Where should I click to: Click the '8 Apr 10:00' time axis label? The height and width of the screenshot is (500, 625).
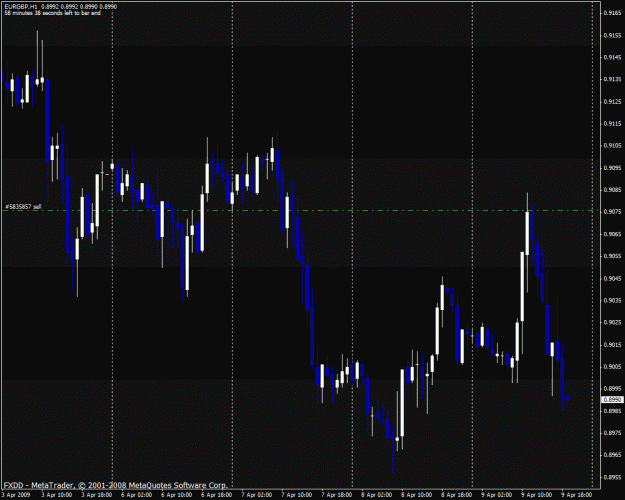point(417,495)
